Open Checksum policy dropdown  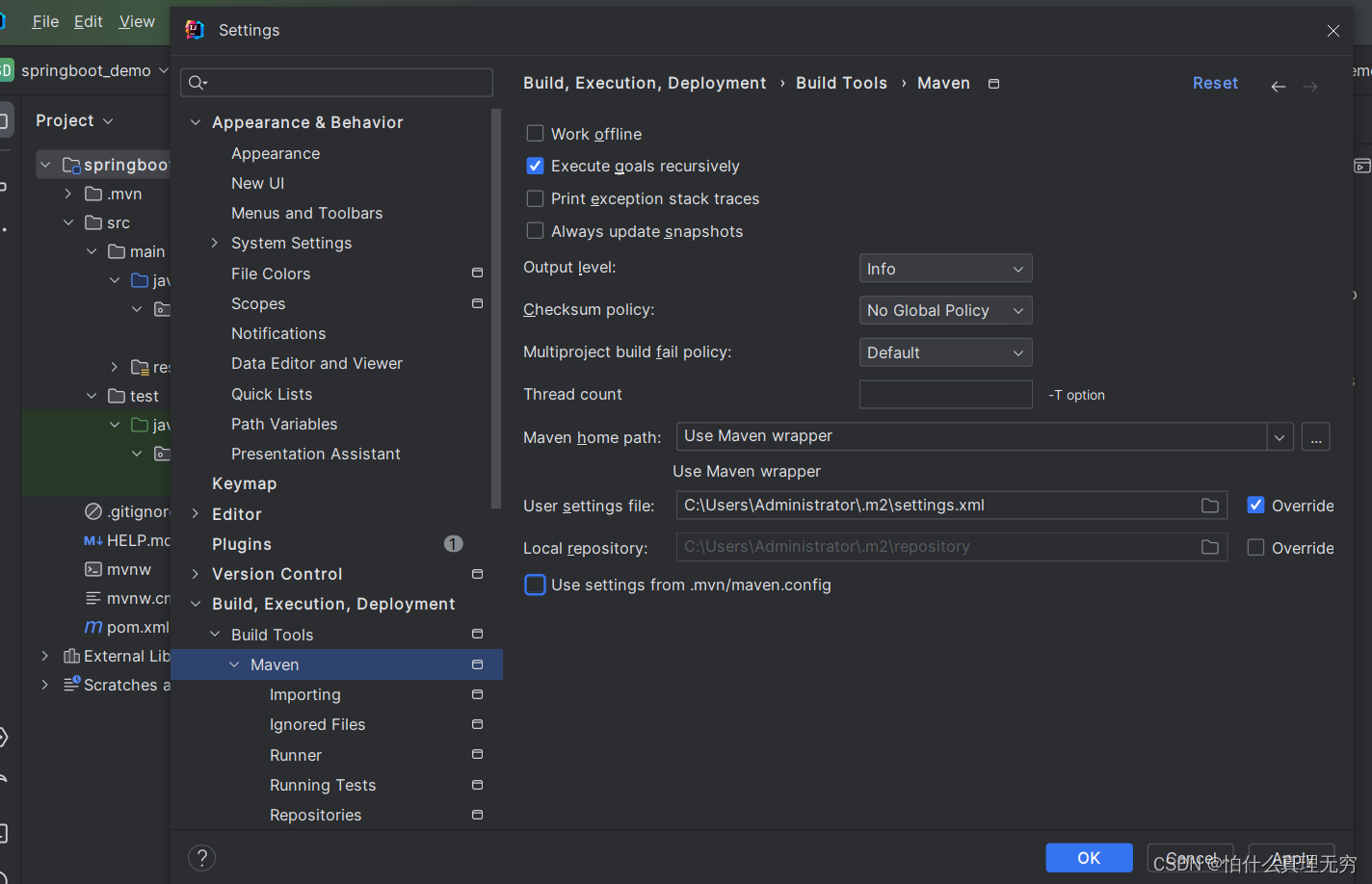click(x=945, y=310)
